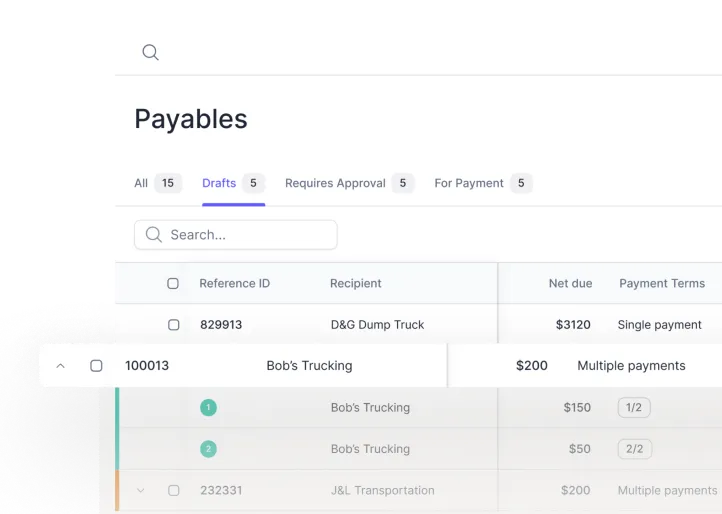The width and height of the screenshot is (722, 514).
Task: Switch to the Drafts tab
Action: coord(233,183)
